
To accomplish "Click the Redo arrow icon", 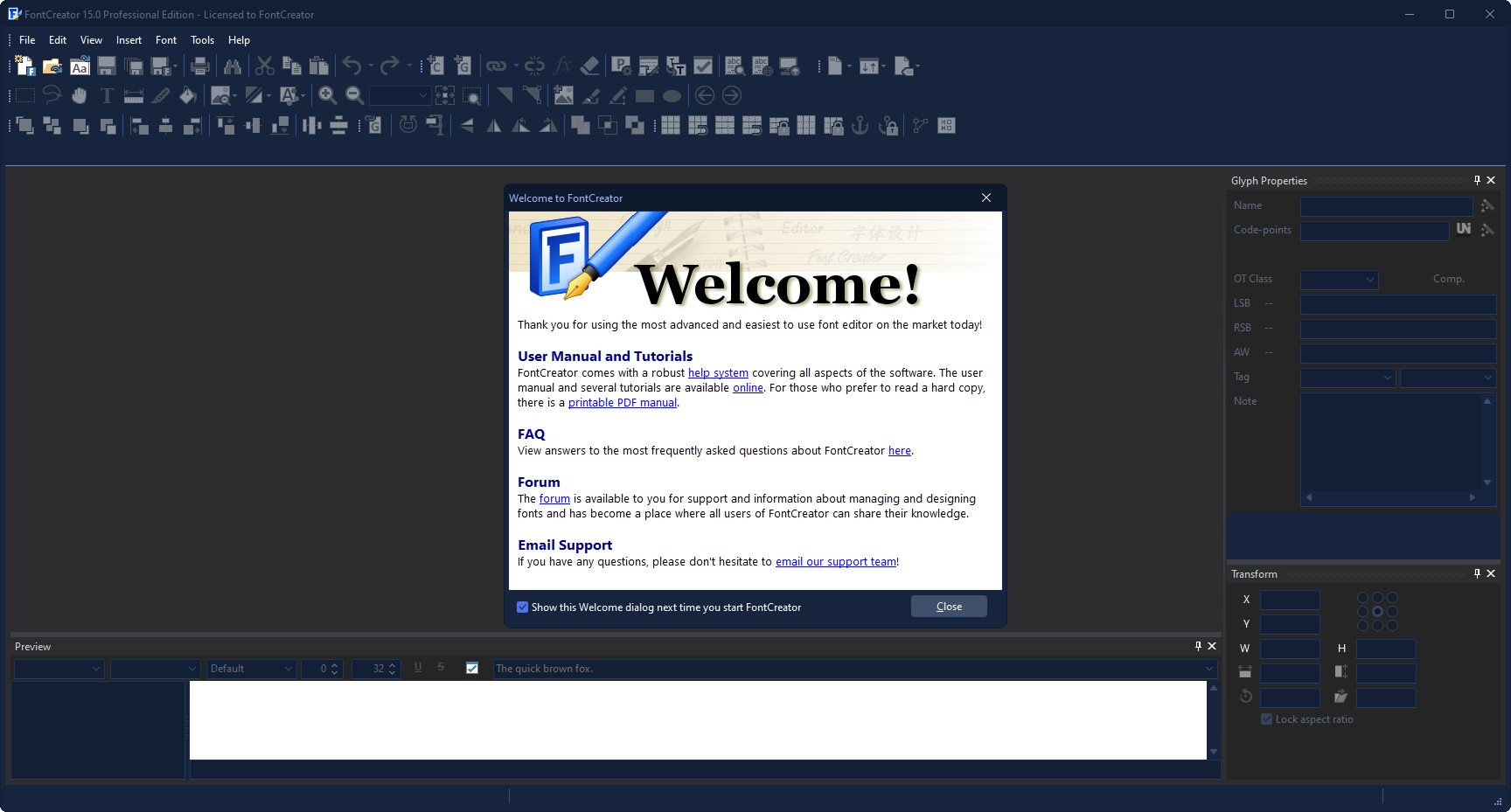I will pos(390,66).
